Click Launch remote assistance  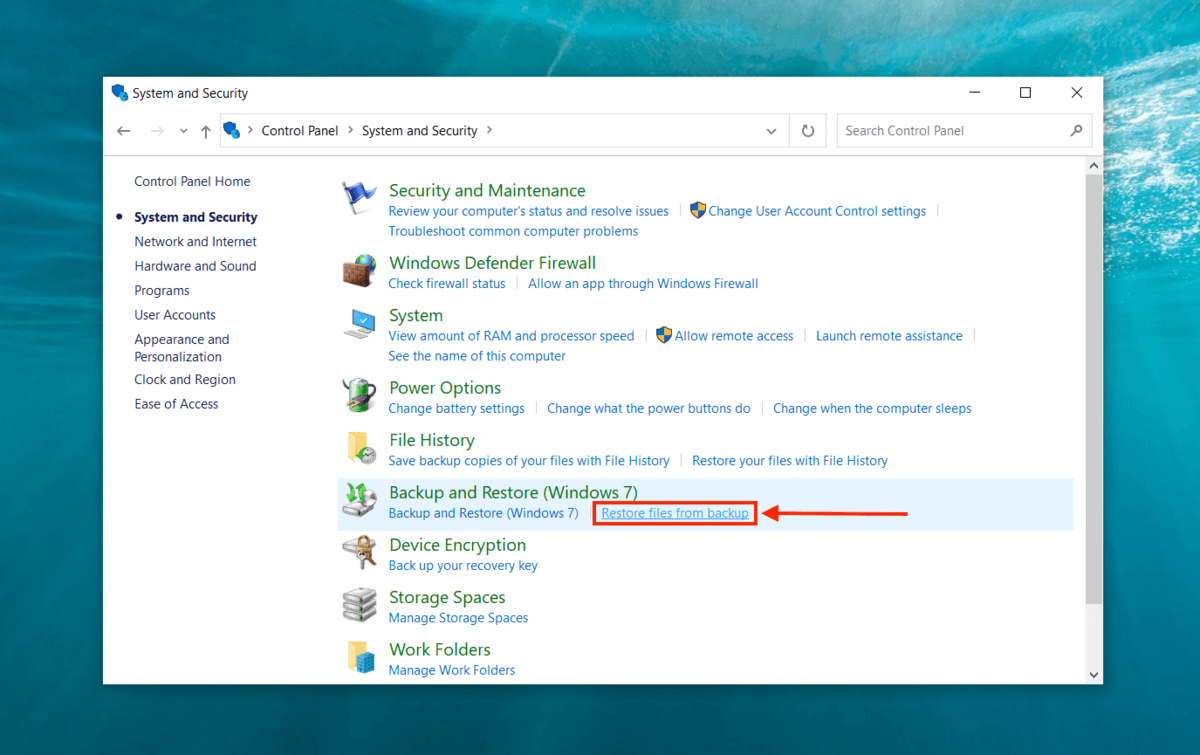[889, 336]
